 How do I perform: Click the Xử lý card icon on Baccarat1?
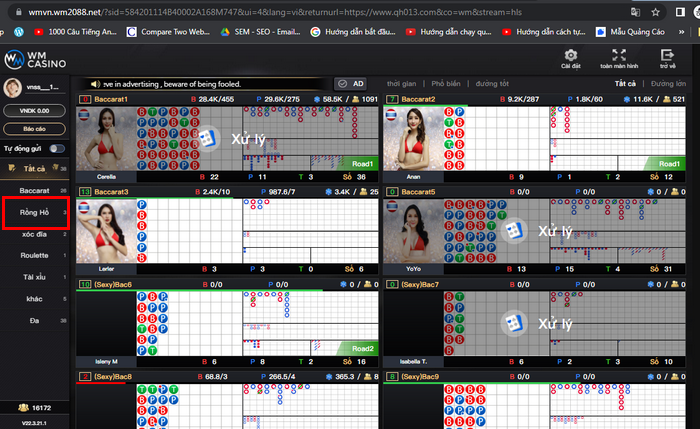tap(208, 139)
